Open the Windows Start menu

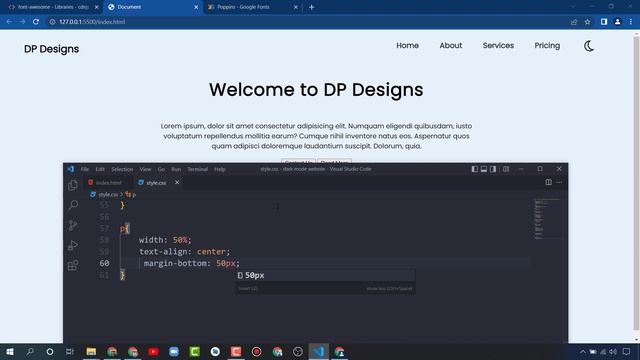tap(9, 351)
